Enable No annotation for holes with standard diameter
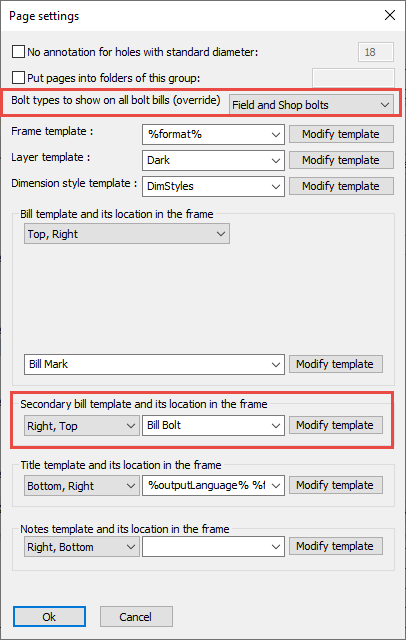The image size is (406, 640). (x=18, y=52)
